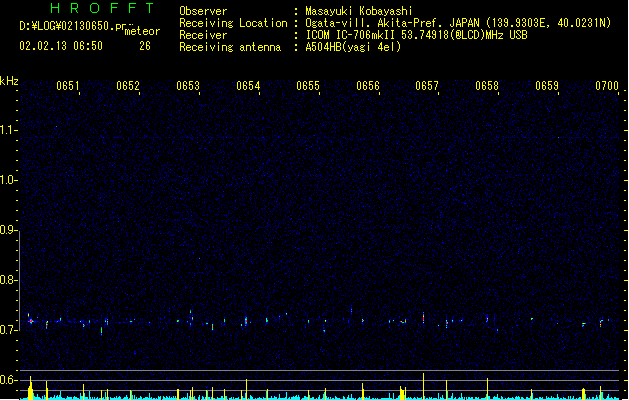
Task: Click the ICOM IC-706mkII receiver text
Action: point(416,35)
